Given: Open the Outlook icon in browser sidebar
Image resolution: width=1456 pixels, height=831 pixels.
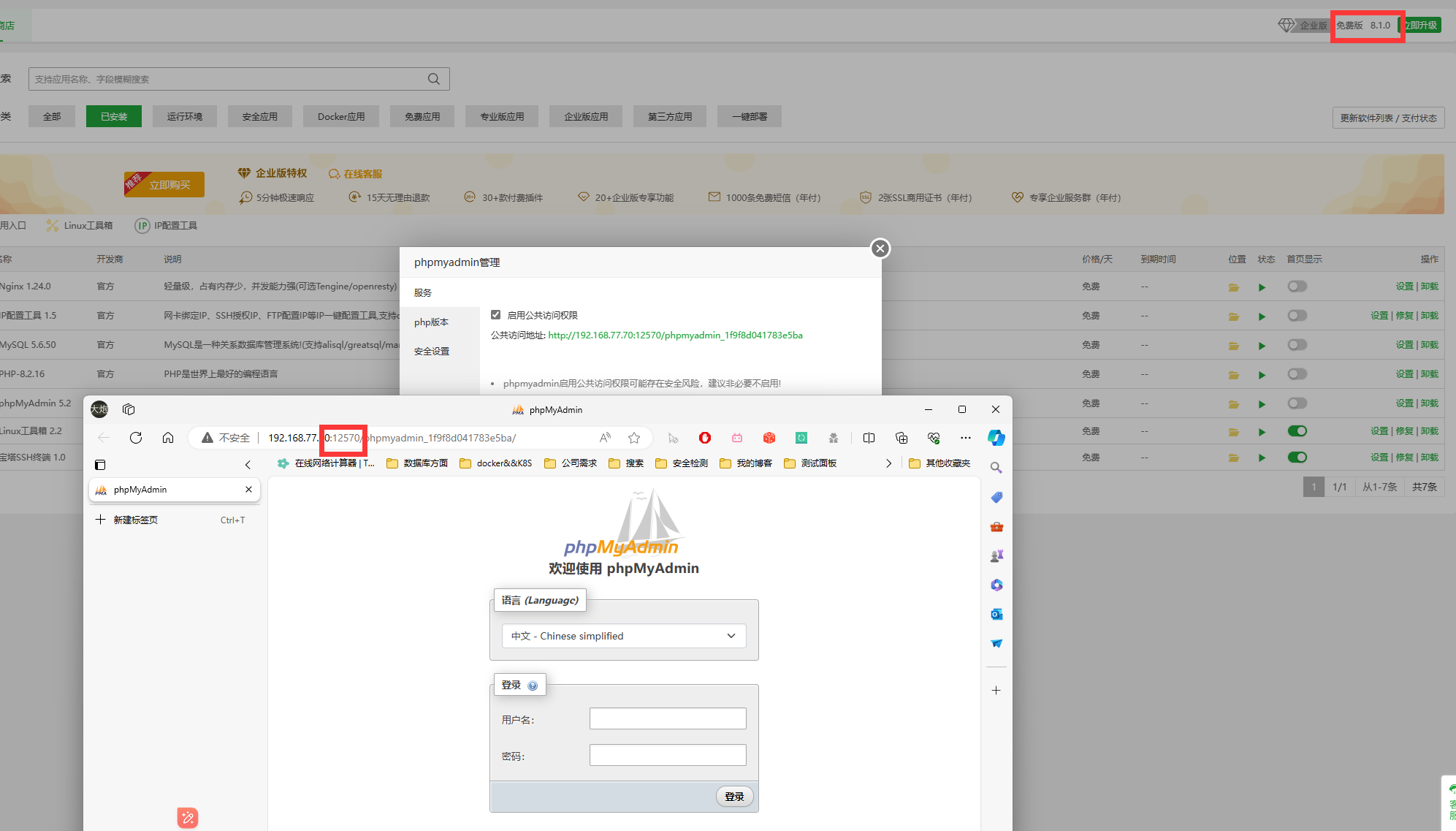Looking at the screenshot, I should click(x=996, y=615).
